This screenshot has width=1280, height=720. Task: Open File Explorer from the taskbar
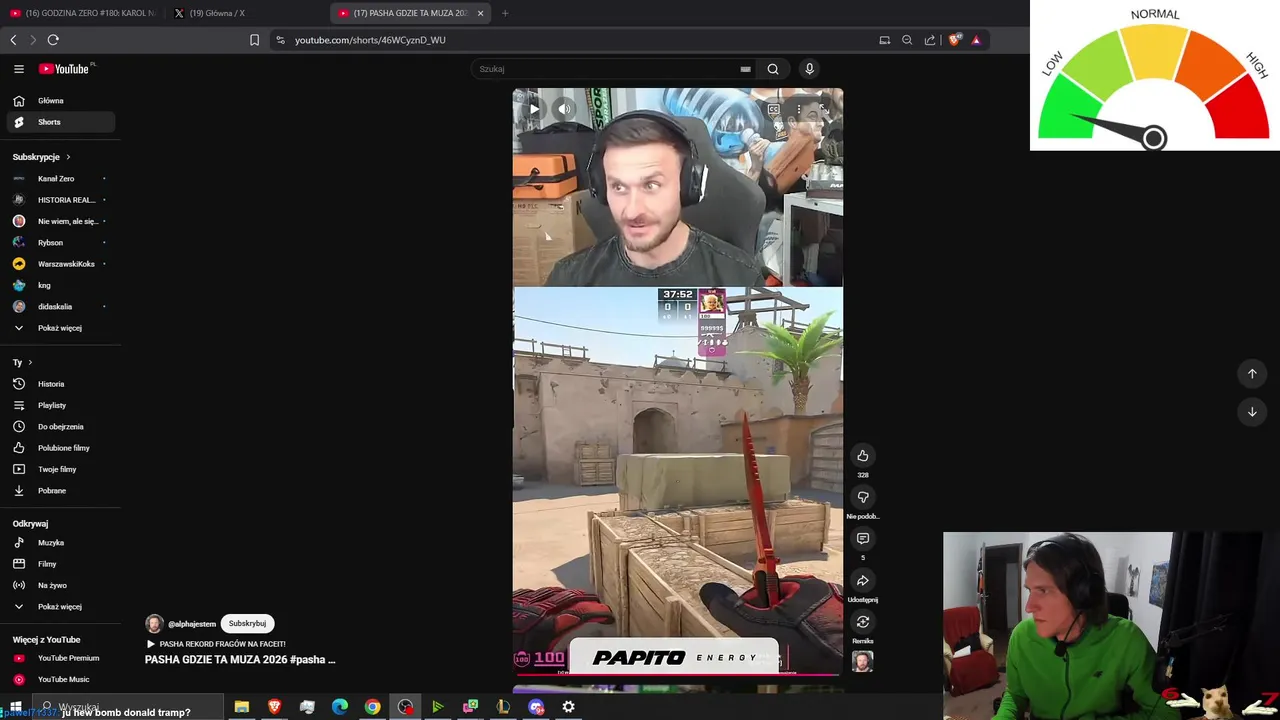click(x=242, y=707)
